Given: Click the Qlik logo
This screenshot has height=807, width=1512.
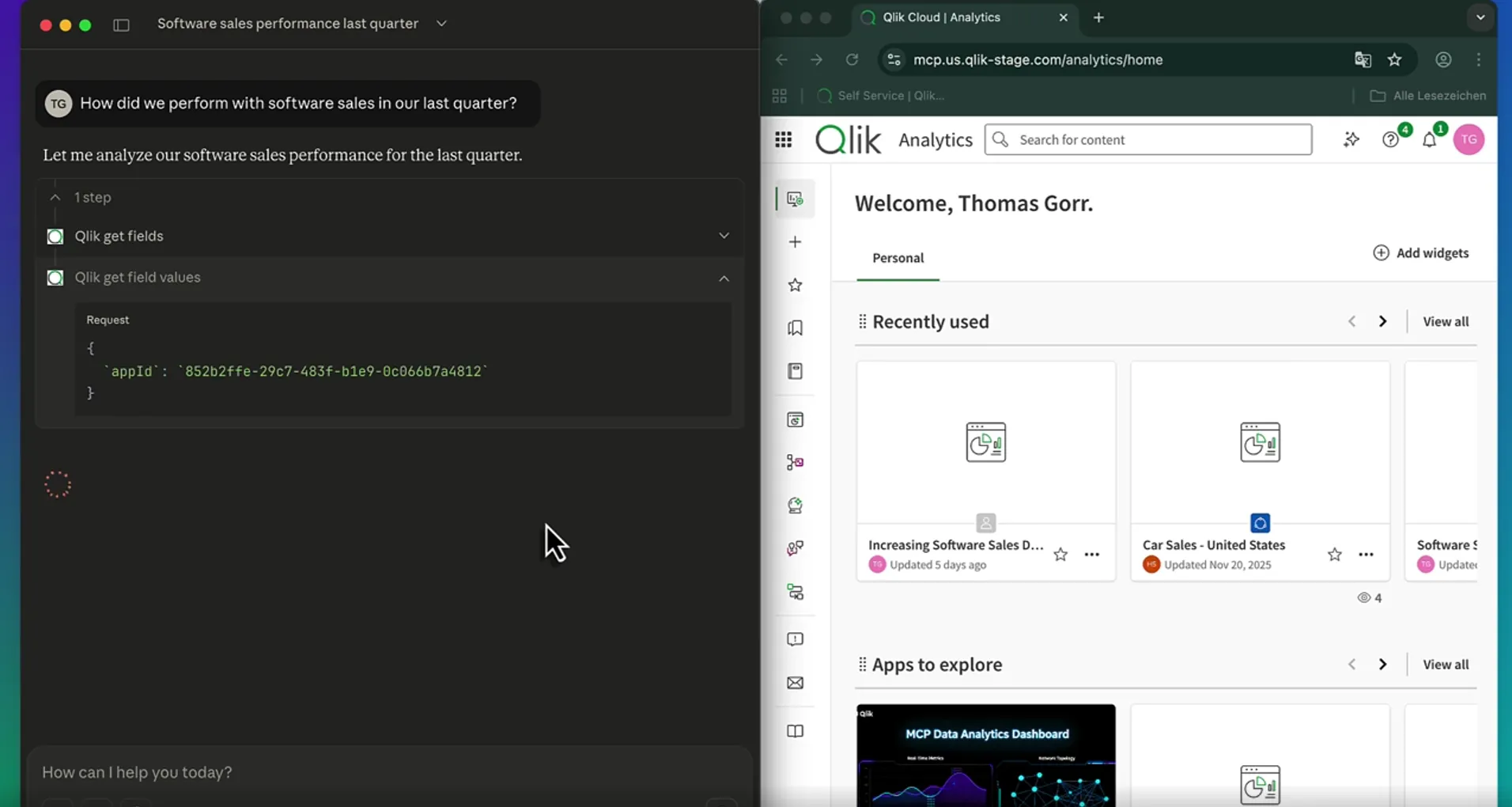Looking at the screenshot, I should coord(848,139).
